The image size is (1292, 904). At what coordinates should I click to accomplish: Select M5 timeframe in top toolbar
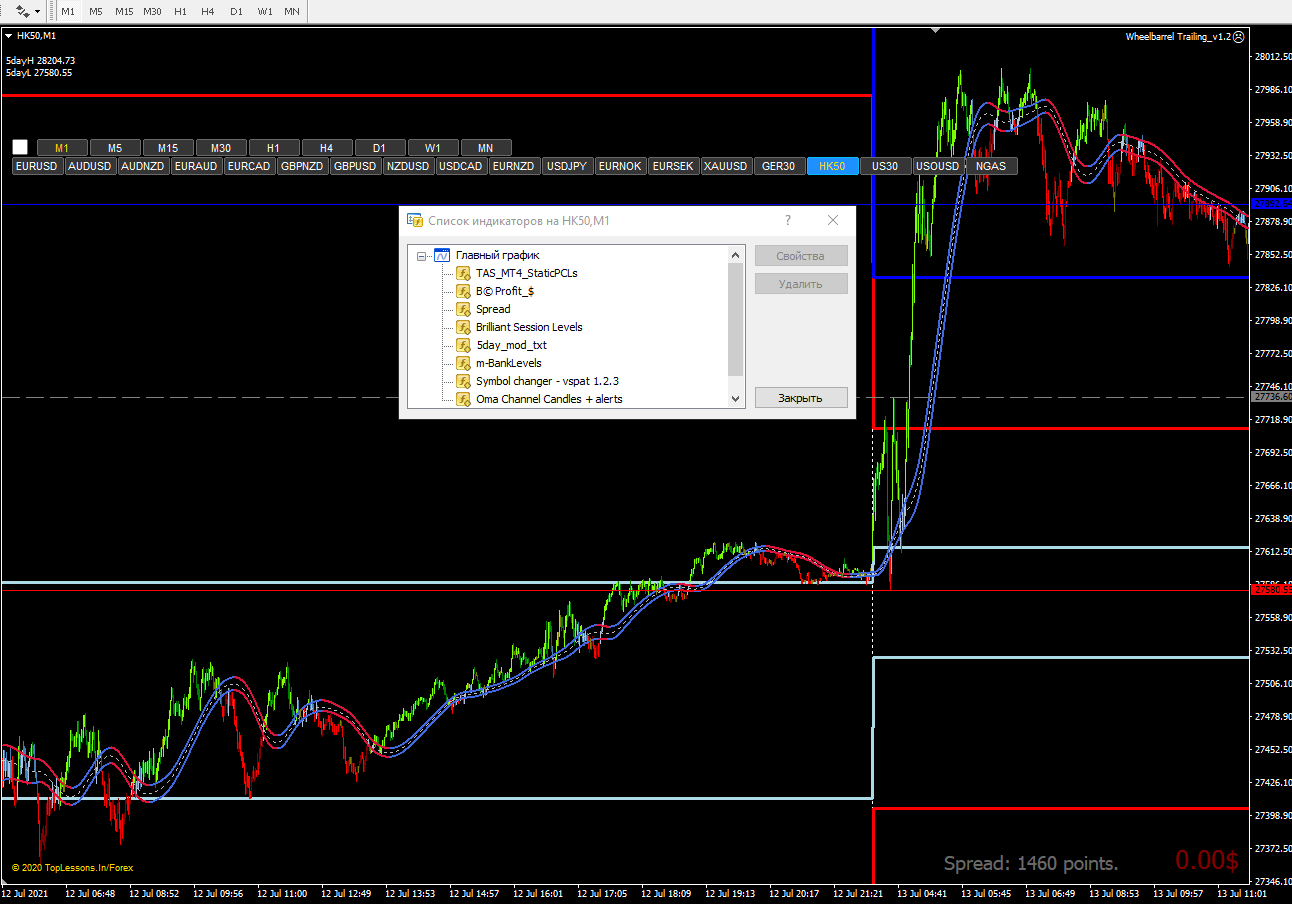coord(95,11)
